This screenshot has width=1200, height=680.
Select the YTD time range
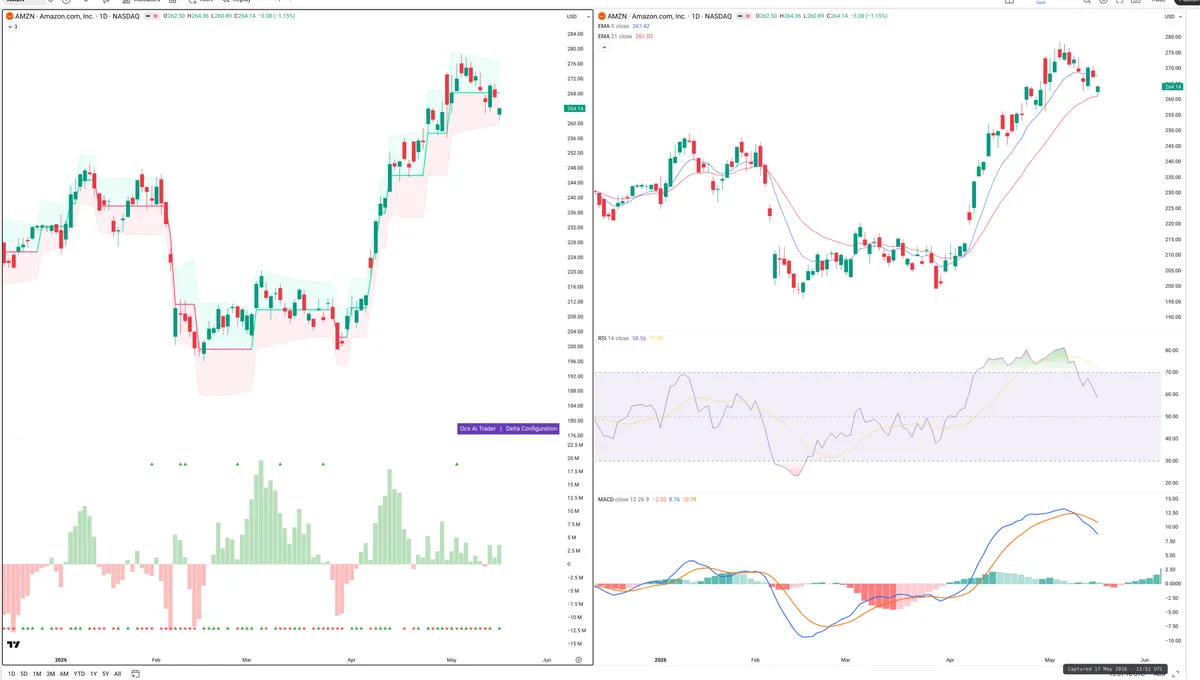pyautogui.click(x=79, y=674)
